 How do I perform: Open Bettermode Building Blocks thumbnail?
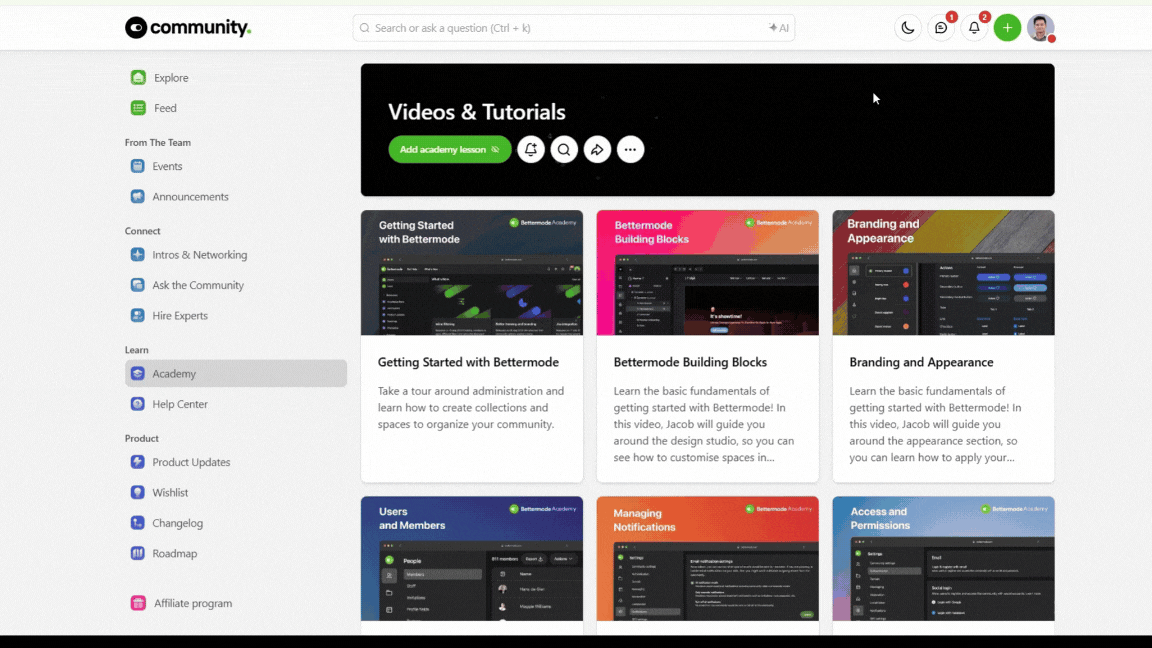[708, 273]
